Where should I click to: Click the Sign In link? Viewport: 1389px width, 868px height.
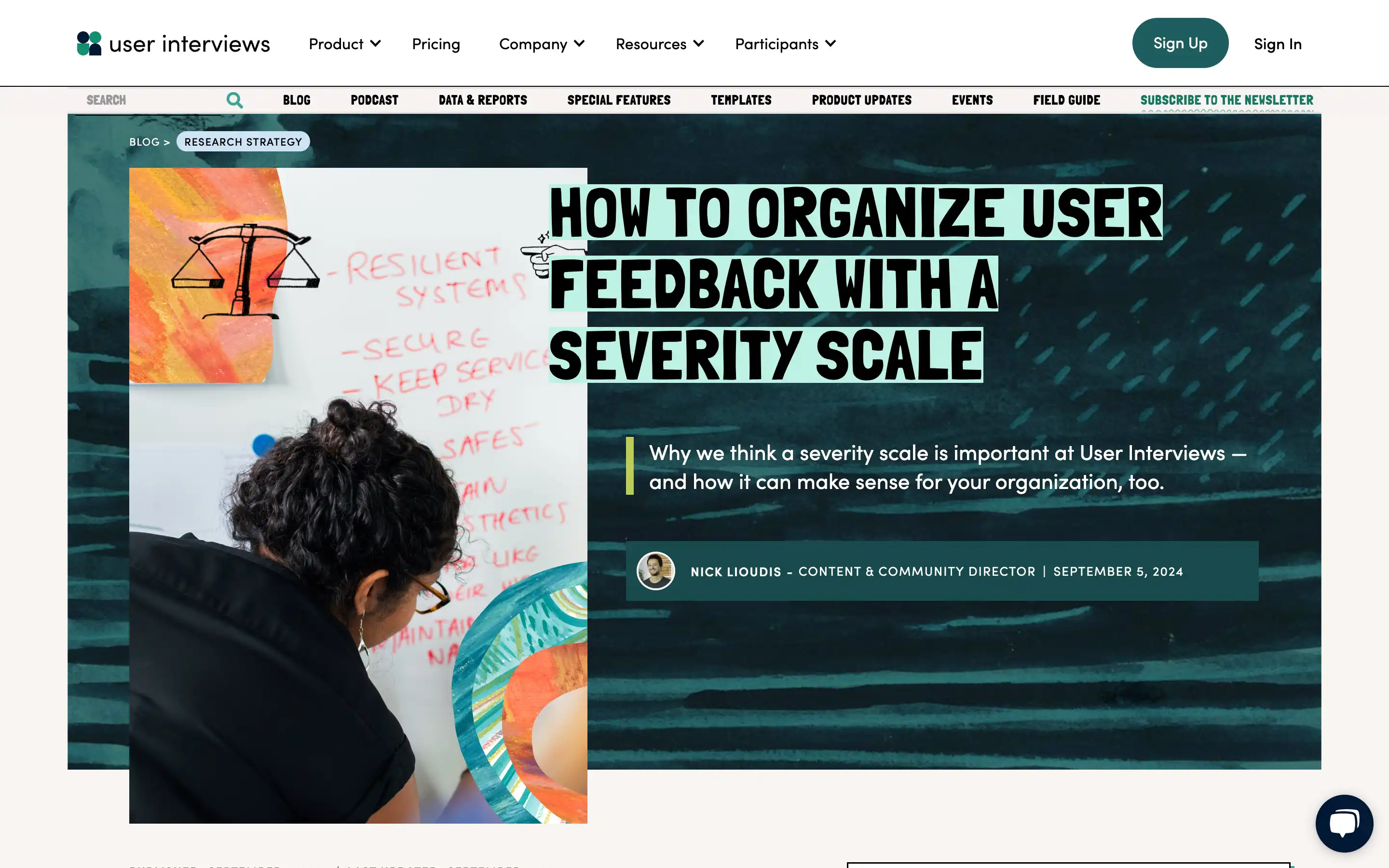(1277, 43)
